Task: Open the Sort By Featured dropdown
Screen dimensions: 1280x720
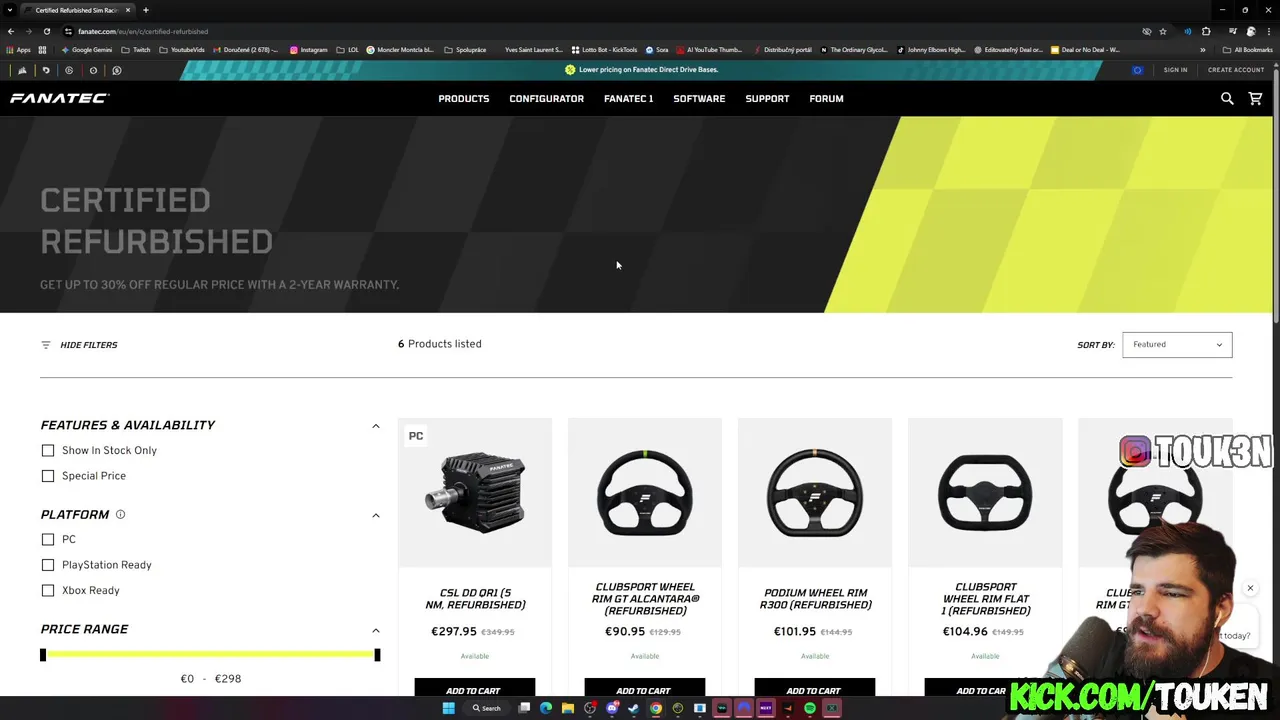Action: click(1177, 345)
